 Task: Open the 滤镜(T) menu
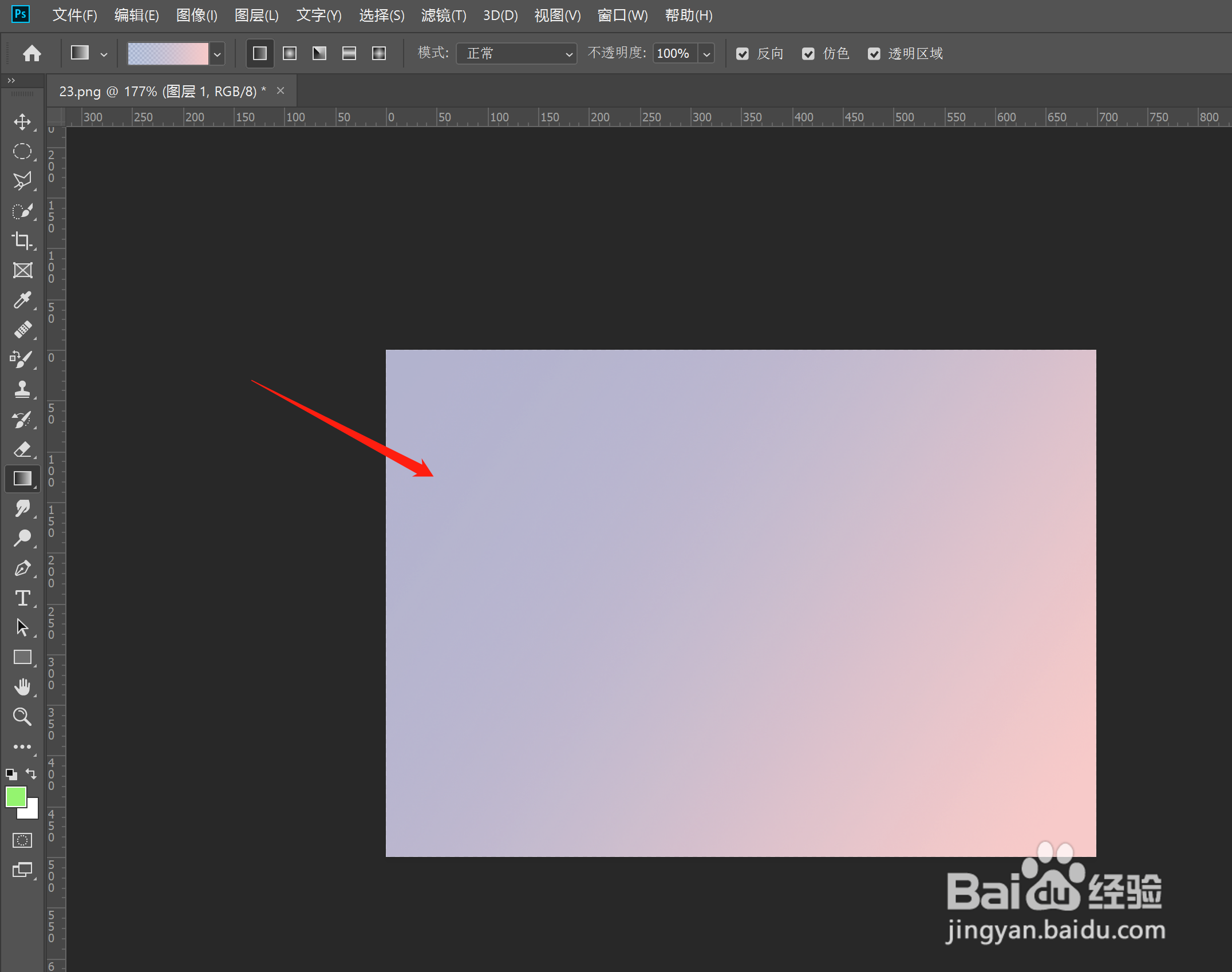pos(444,15)
